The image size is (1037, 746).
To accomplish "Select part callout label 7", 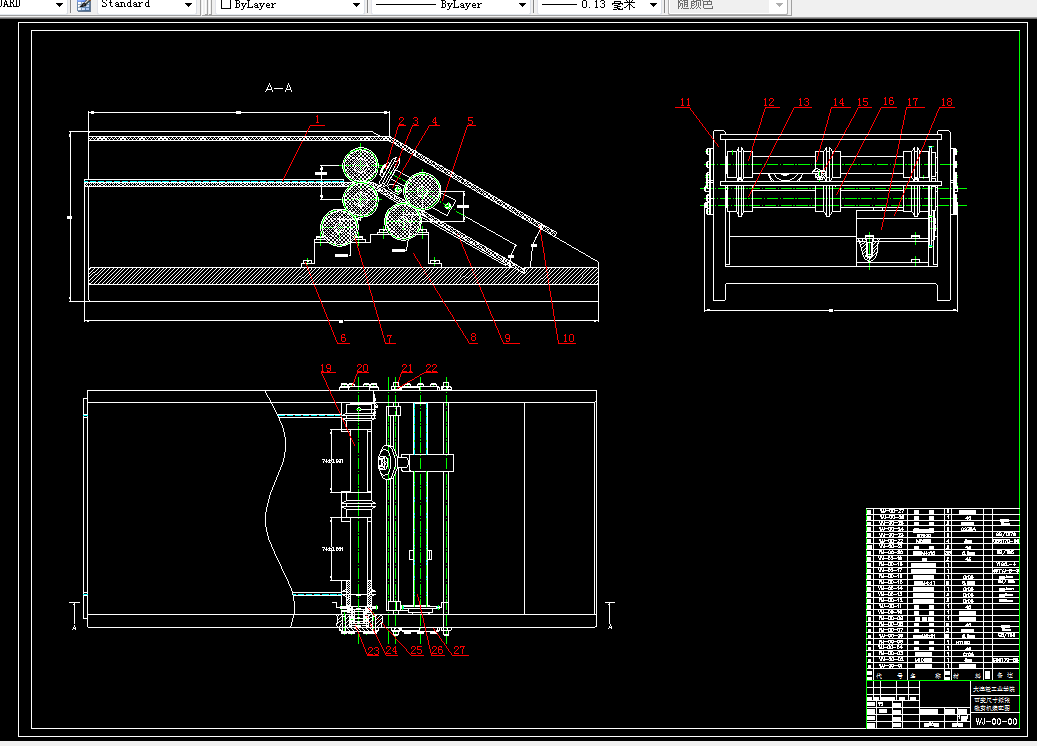I will click(389, 339).
